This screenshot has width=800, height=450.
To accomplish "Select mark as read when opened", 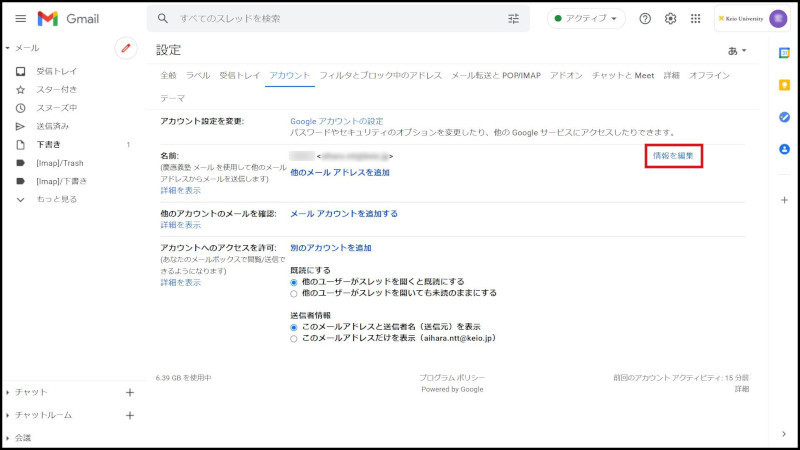I will pyautogui.click(x=294, y=282).
